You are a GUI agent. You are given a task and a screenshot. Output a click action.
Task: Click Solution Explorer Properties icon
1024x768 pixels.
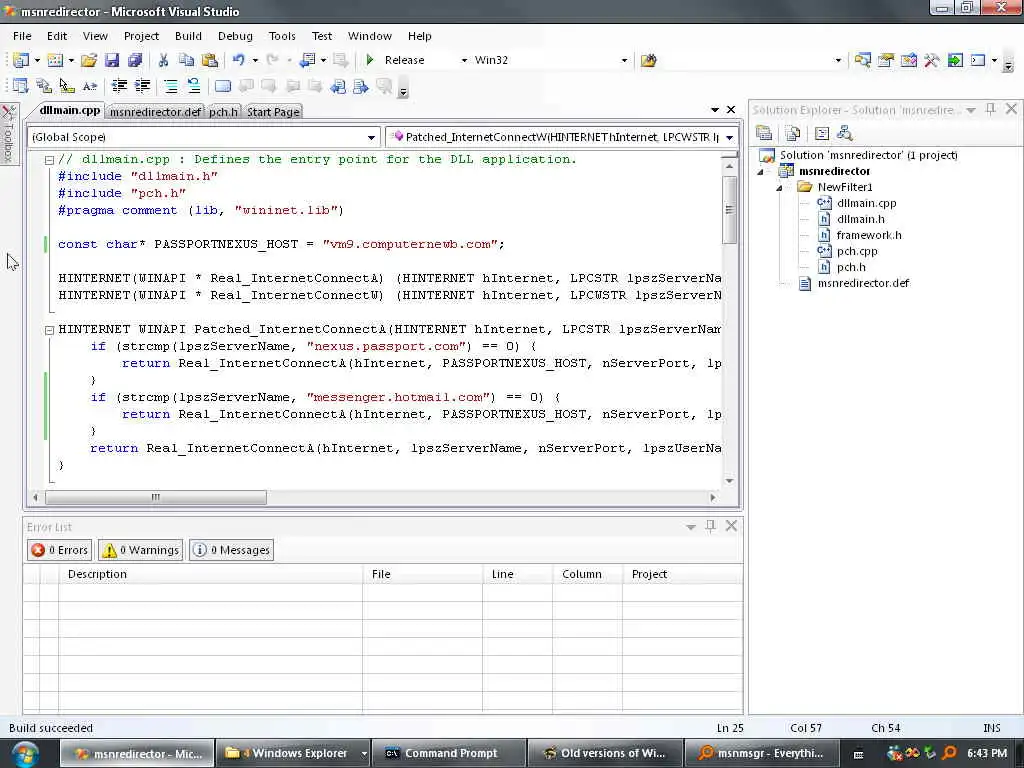(x=764, y=134)
